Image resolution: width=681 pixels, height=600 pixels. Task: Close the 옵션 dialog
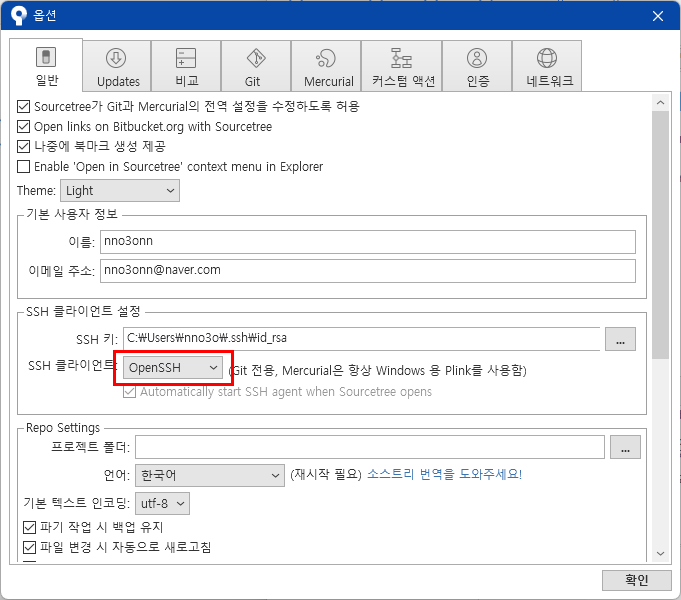[658, 16]
